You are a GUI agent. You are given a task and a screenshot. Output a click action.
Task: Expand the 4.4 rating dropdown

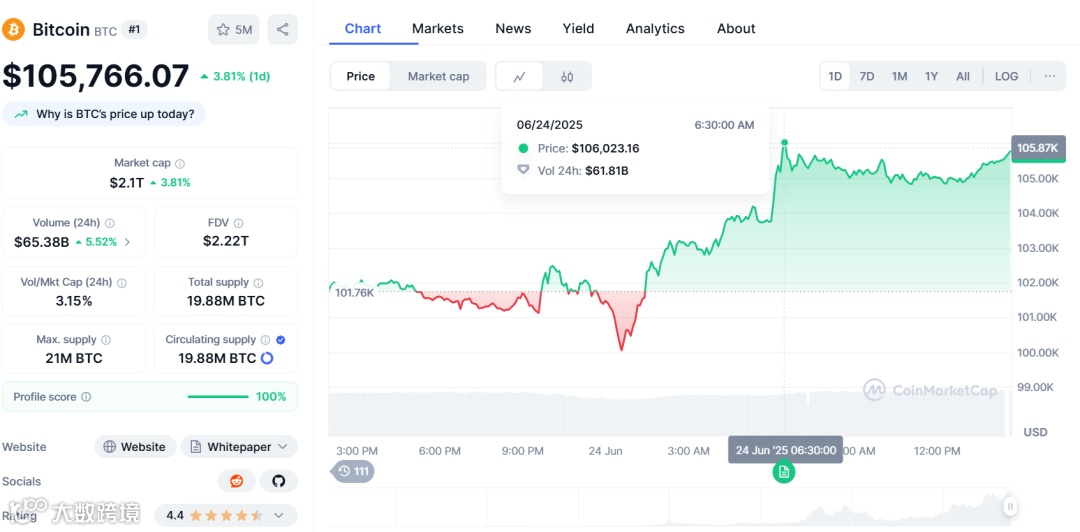pos(226,515)
